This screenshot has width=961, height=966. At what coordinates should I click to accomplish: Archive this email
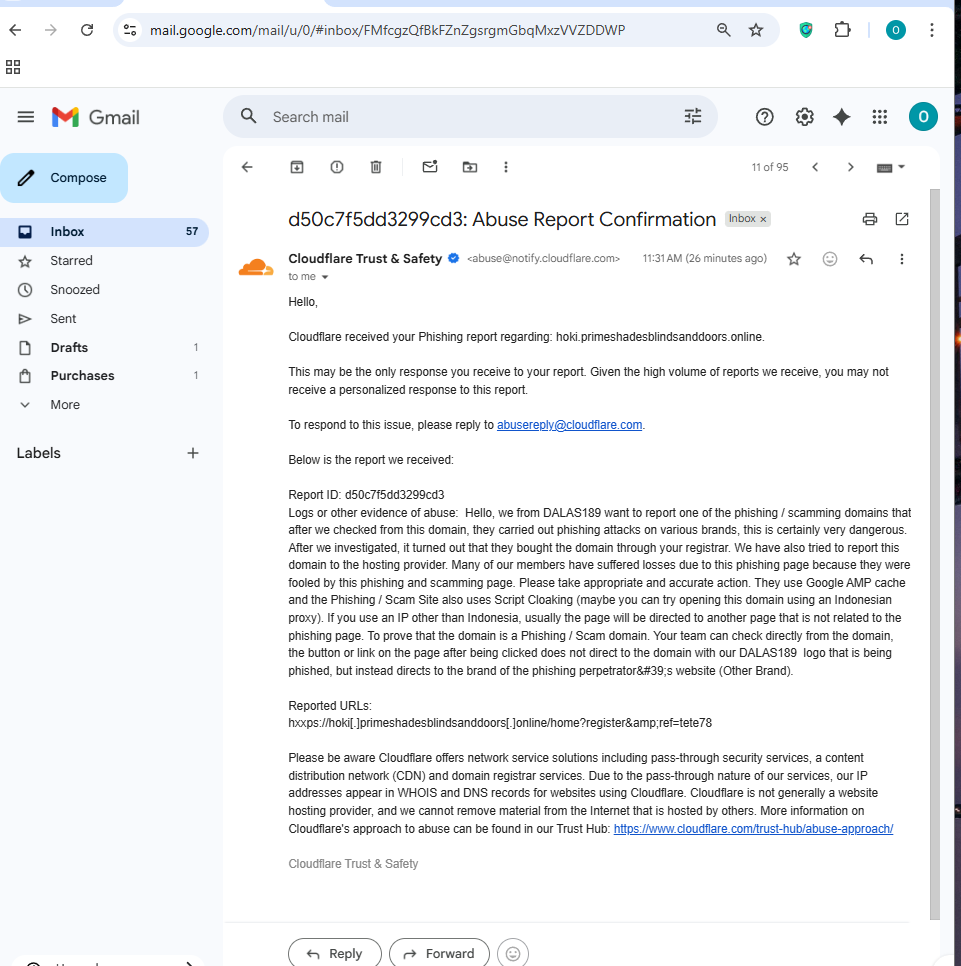coord(297,167)
